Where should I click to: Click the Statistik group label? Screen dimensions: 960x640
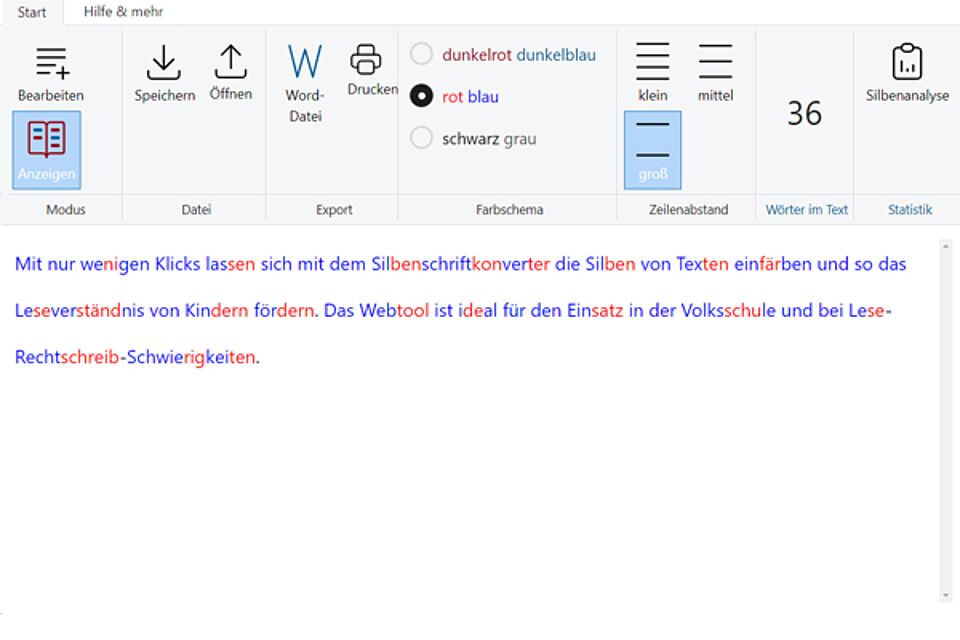[910, 209]
